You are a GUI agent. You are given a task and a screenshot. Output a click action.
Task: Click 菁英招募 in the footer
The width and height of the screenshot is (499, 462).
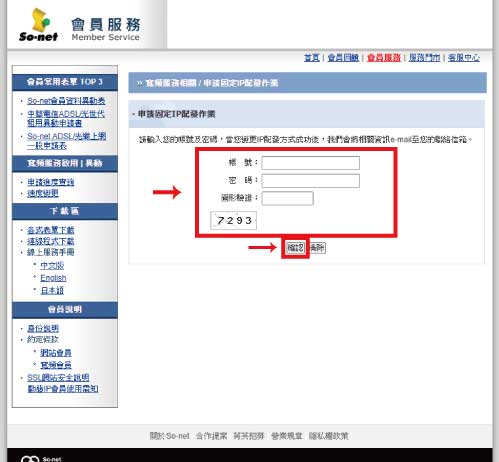249,436
